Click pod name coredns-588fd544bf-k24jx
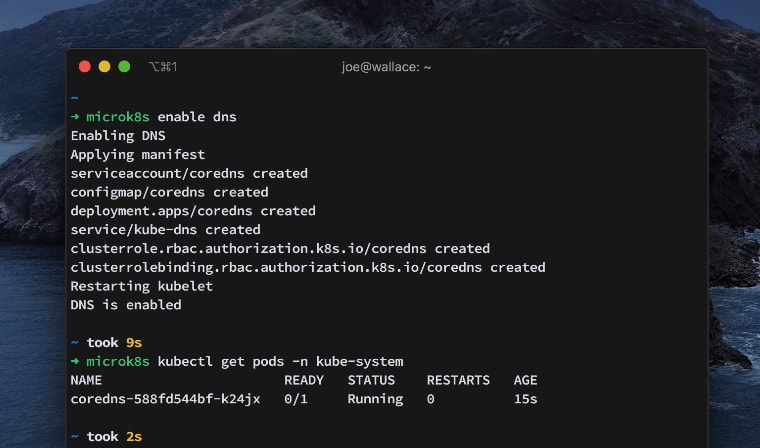 (x=165, y=399)
